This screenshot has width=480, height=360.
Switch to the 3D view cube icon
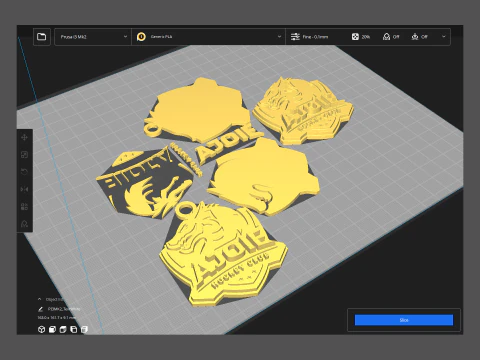(x=41, y=330)
